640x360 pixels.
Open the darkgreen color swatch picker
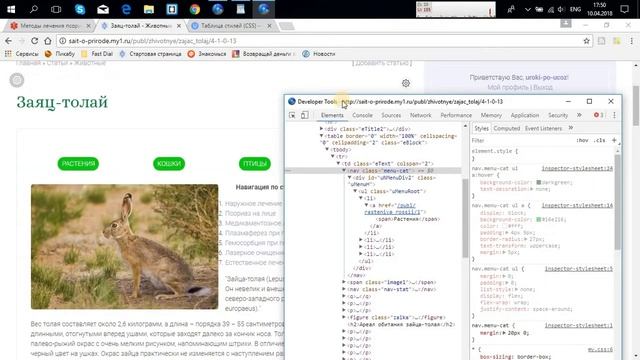538,182
